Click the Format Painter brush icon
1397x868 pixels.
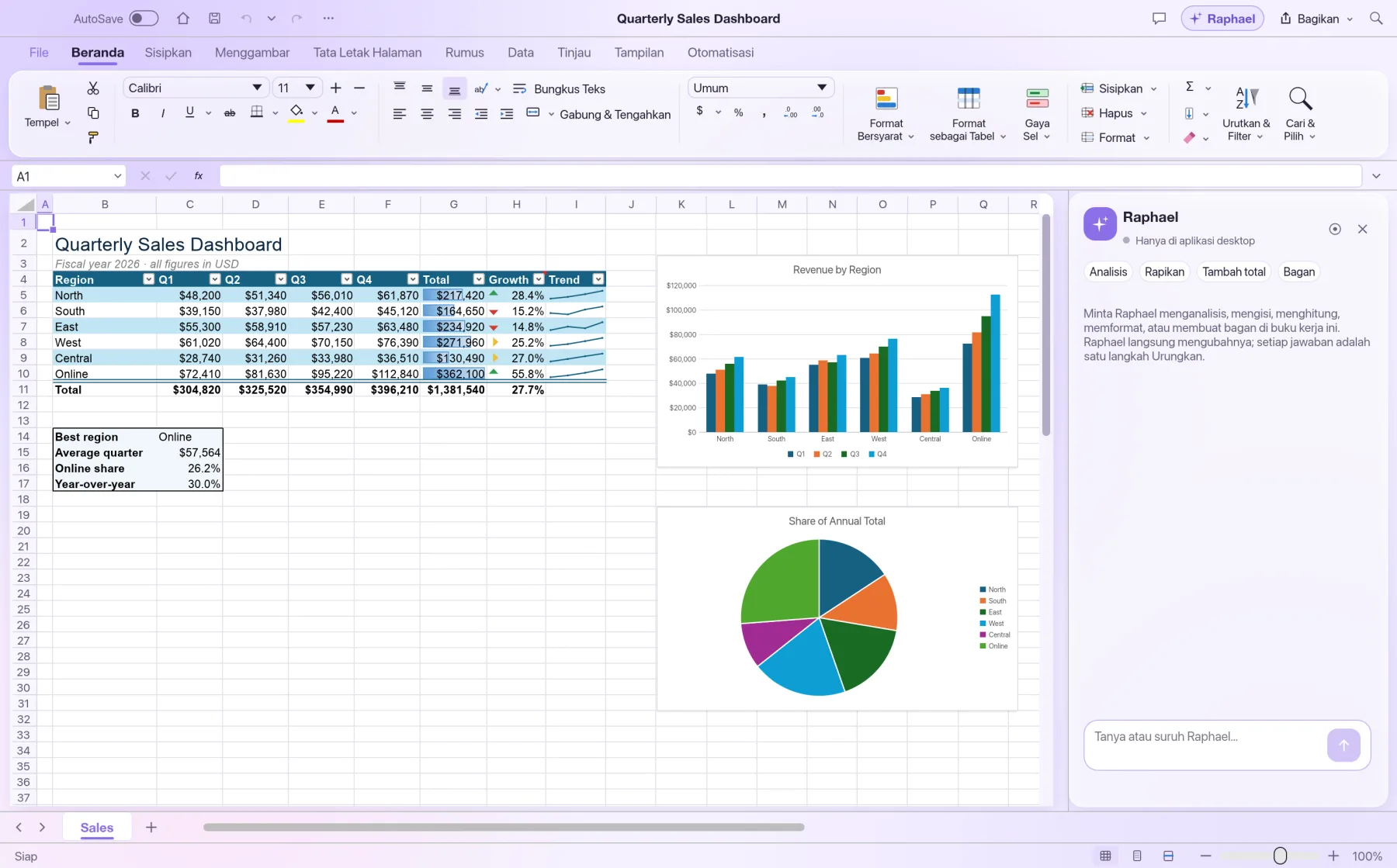pyautogui.click(x=93, y=138)
